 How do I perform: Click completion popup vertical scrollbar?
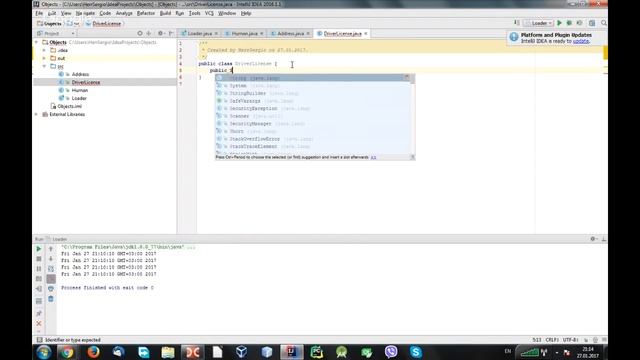tap(413, 114)
